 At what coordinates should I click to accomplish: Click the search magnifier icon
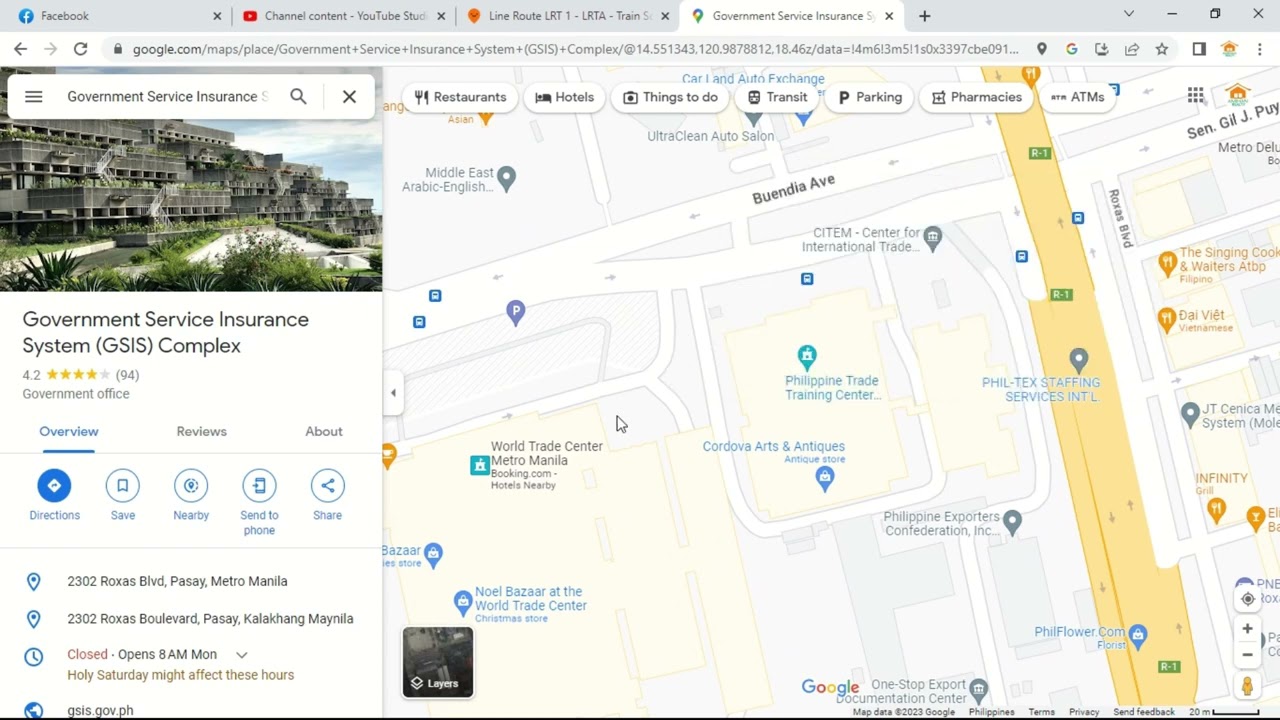pos(298,97)
